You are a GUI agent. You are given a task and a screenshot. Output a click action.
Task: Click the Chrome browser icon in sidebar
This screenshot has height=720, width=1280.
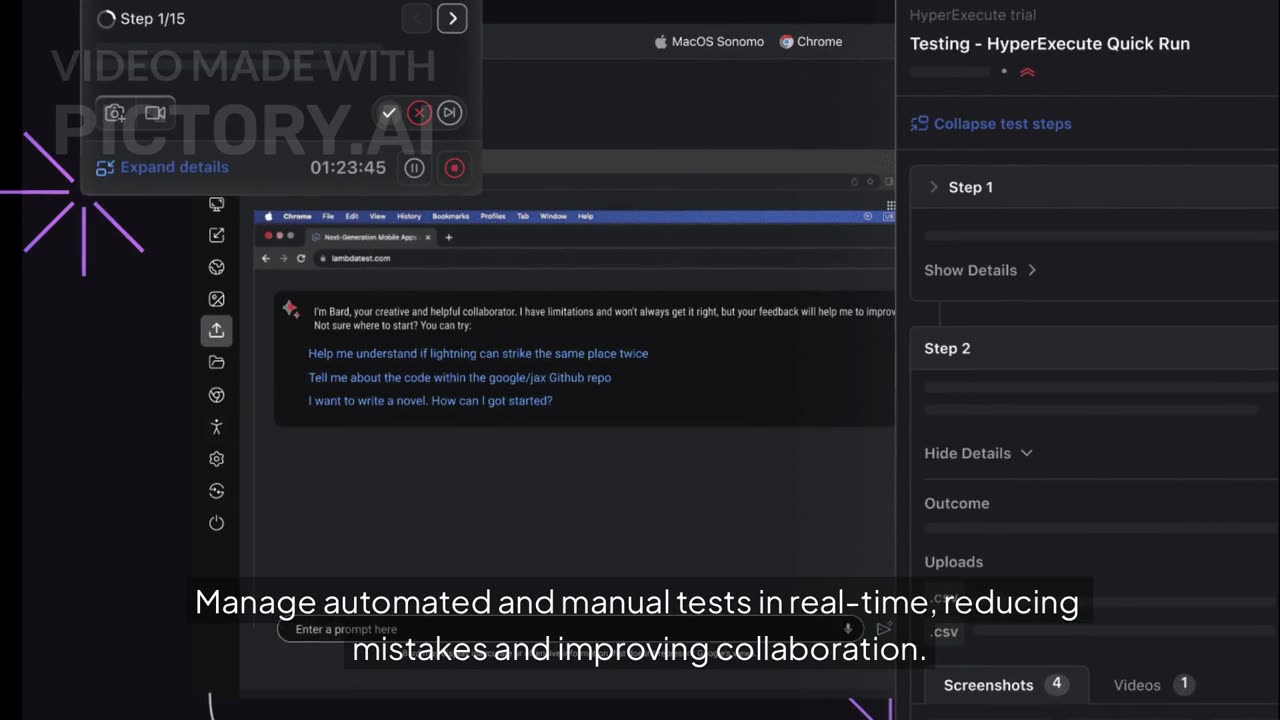(x=216, y=395)
